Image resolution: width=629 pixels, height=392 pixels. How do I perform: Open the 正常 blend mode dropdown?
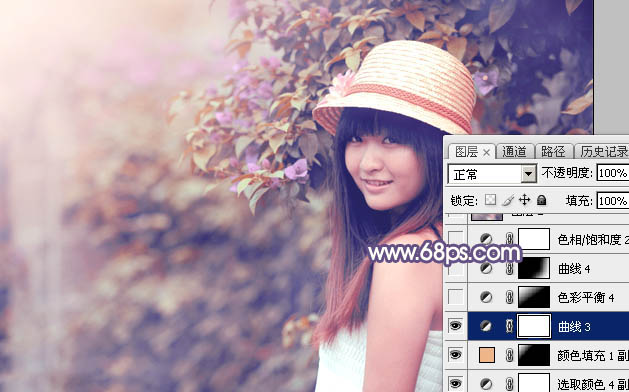point(492,174)
